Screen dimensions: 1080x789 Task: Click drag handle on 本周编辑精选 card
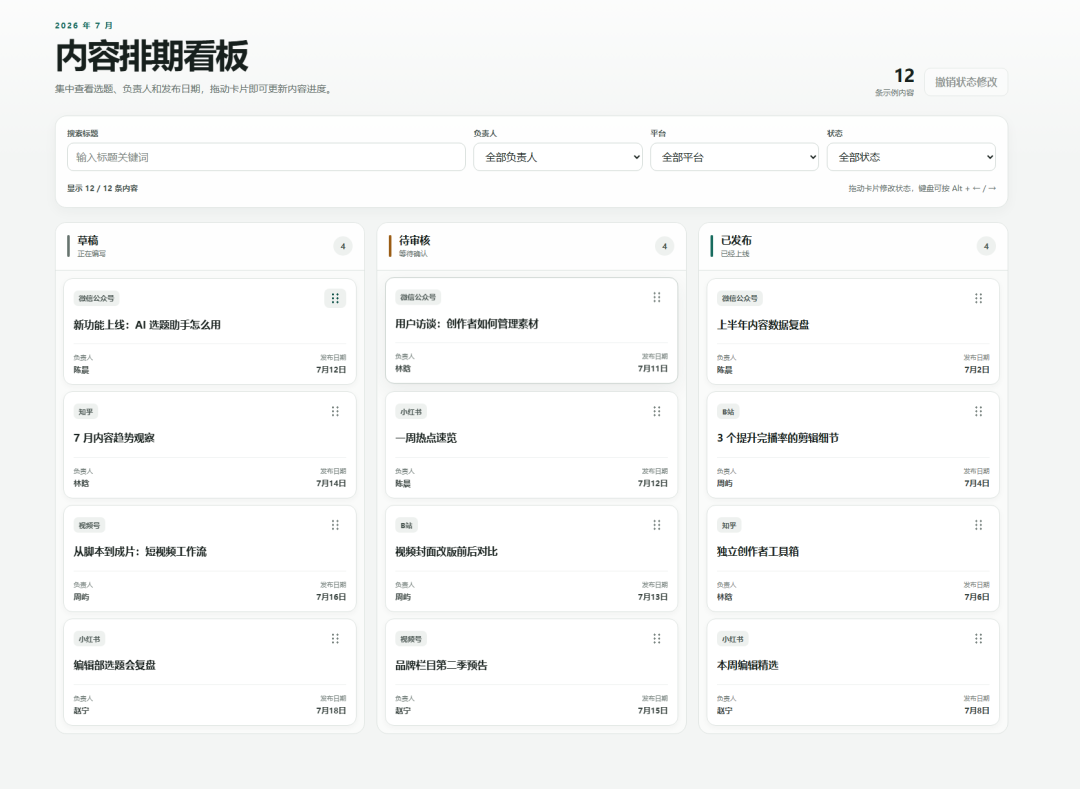point(978,638)
